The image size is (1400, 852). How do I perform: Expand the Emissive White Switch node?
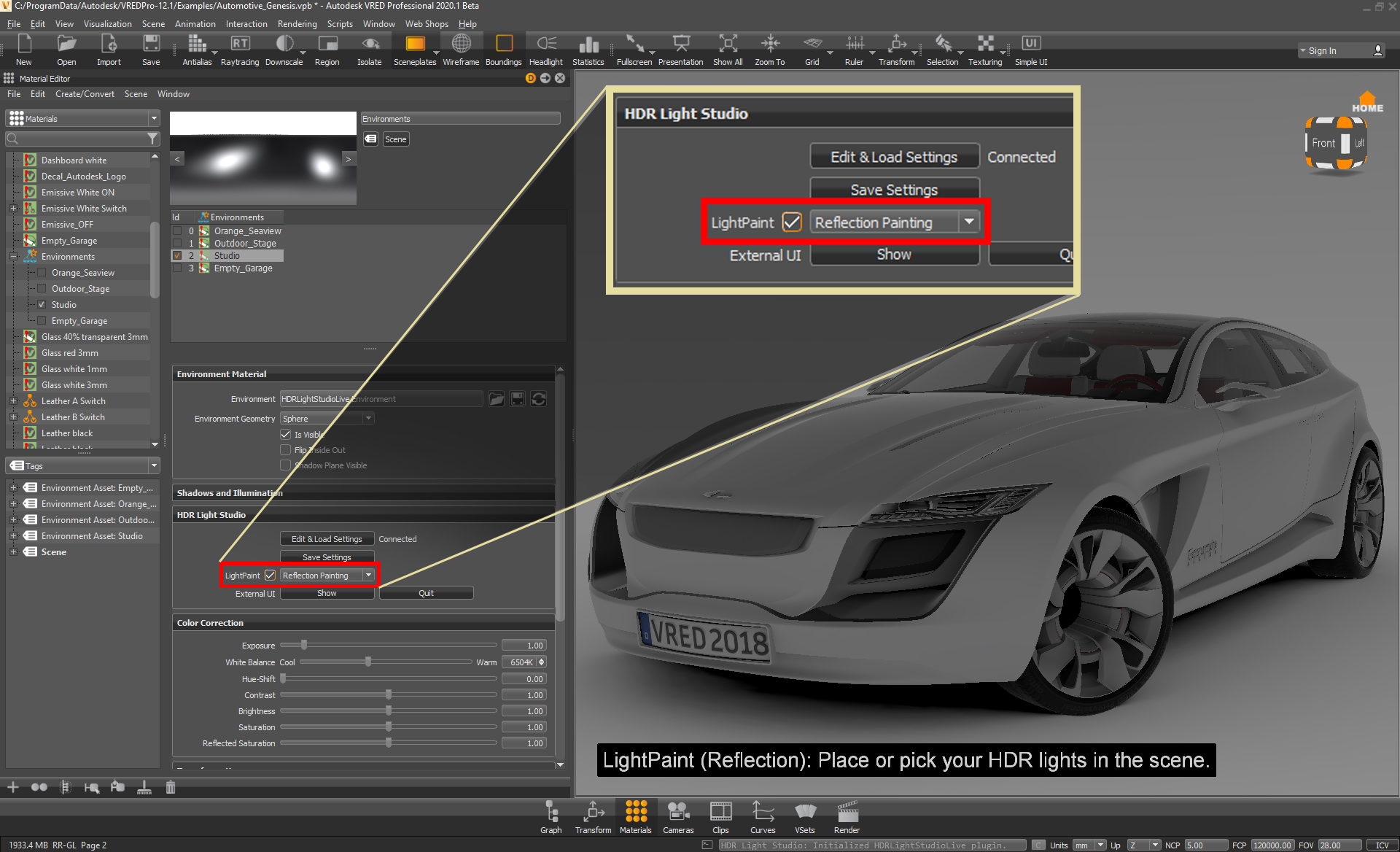pos(13,208)
